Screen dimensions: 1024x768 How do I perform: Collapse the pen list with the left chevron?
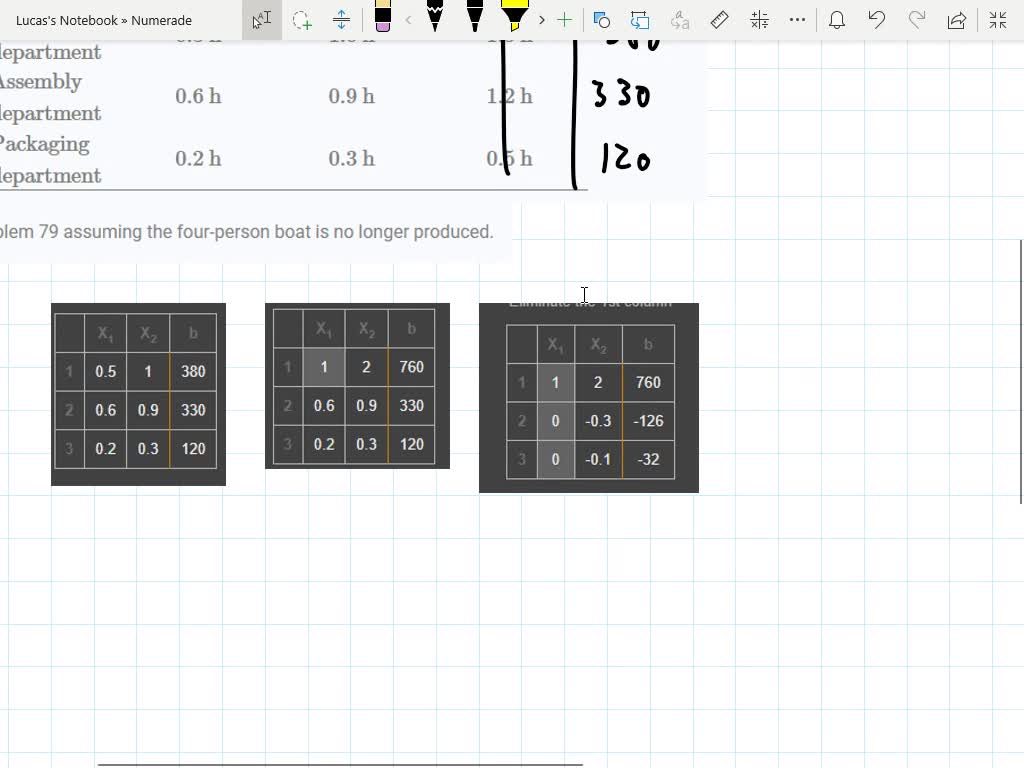pyautogui.click(x=407, y=19)
